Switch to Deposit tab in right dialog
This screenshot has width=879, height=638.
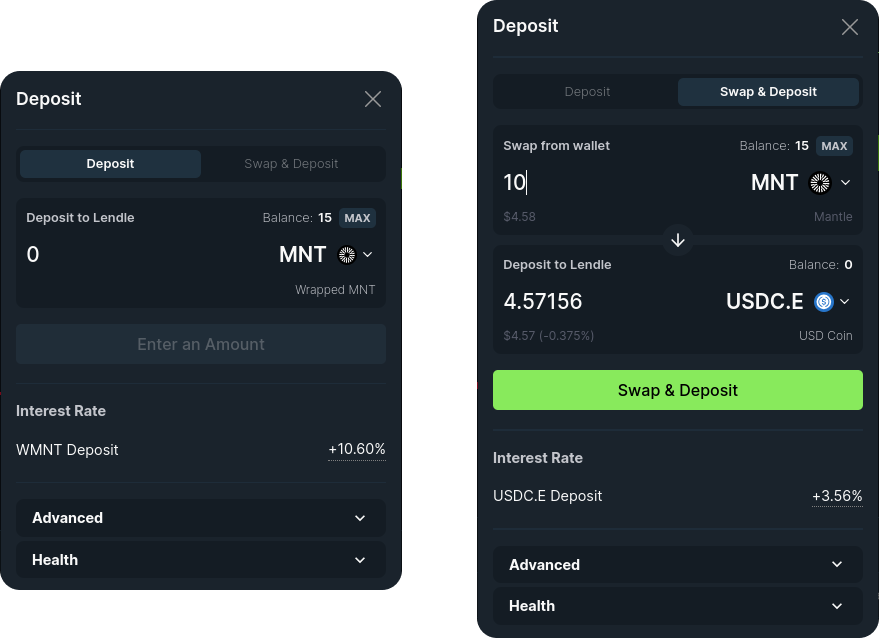point(587,92)
